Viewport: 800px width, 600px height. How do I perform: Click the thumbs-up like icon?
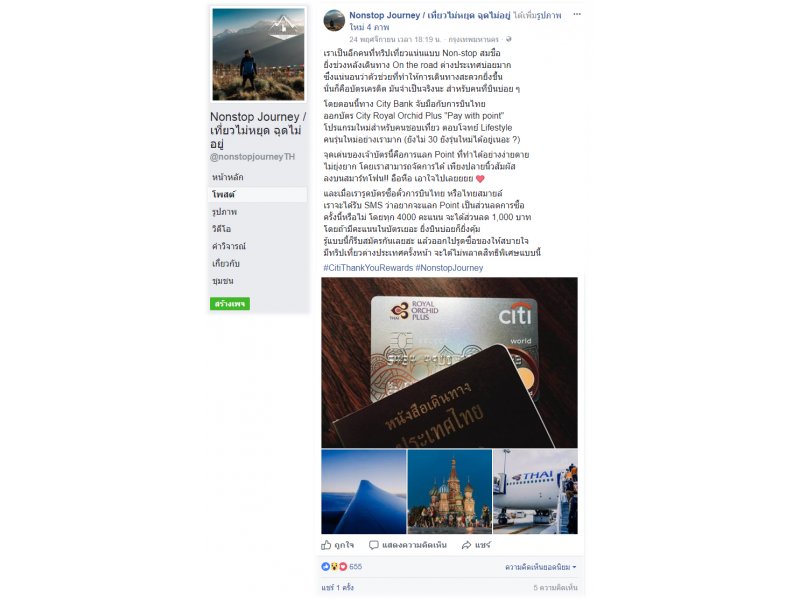326,544
